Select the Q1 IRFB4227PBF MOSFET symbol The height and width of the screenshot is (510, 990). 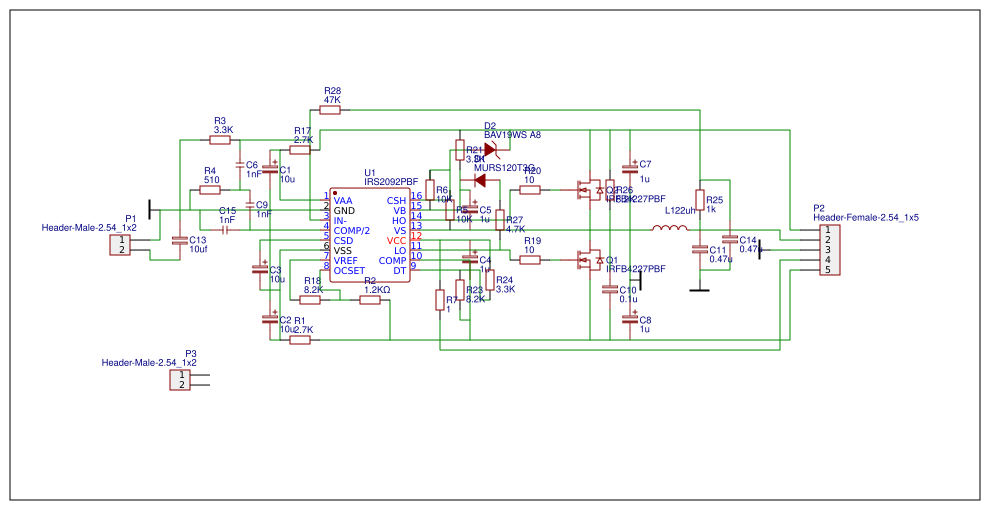coord(590,259)
